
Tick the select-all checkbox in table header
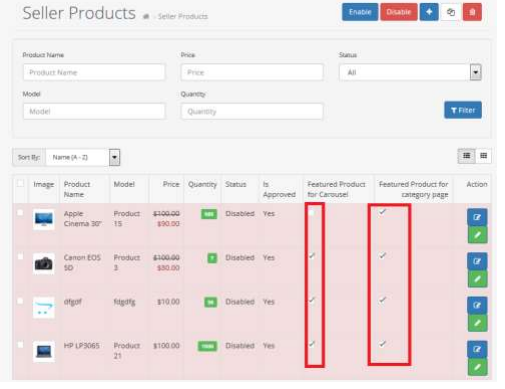pyautogui.click(x=20, y=183)
